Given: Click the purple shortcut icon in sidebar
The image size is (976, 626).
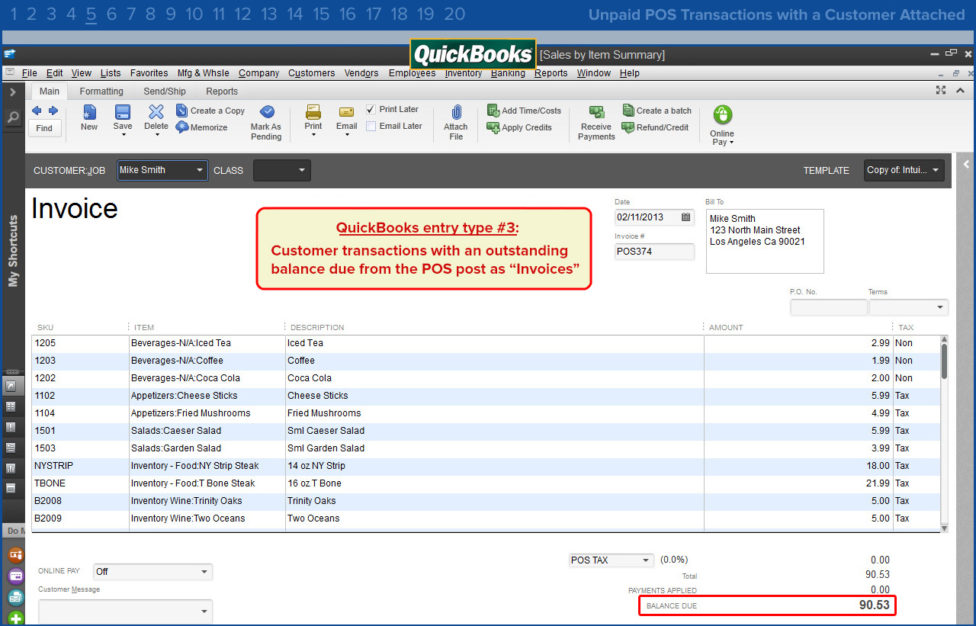Looking at the screenshot, I should click(16, 576).
